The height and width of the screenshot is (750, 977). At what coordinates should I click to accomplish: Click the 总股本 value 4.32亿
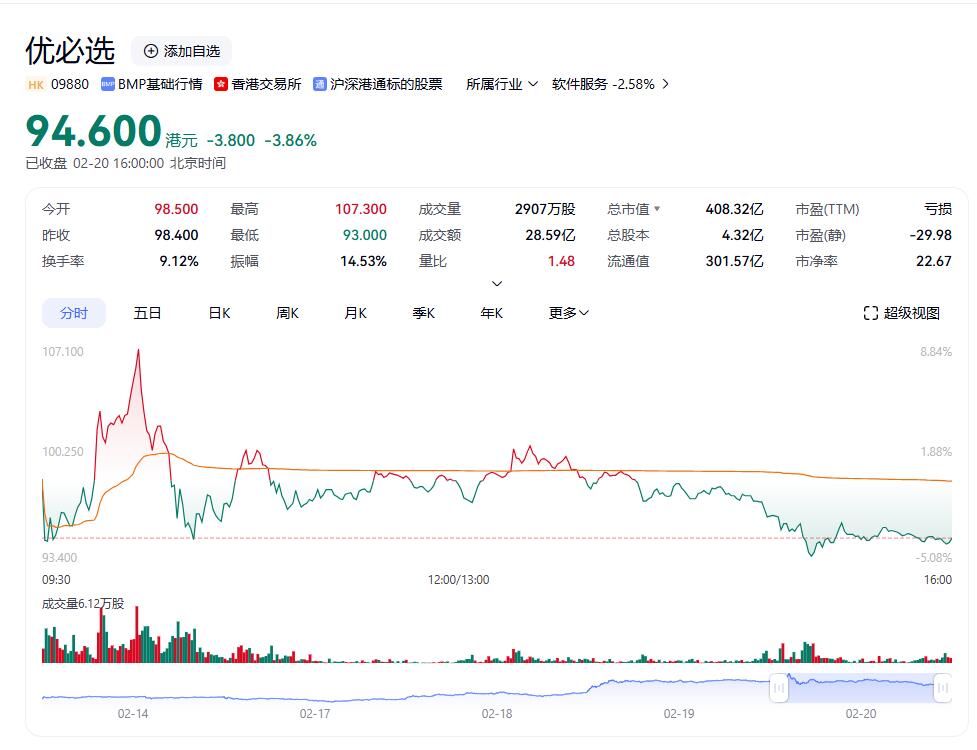point(743,235)
